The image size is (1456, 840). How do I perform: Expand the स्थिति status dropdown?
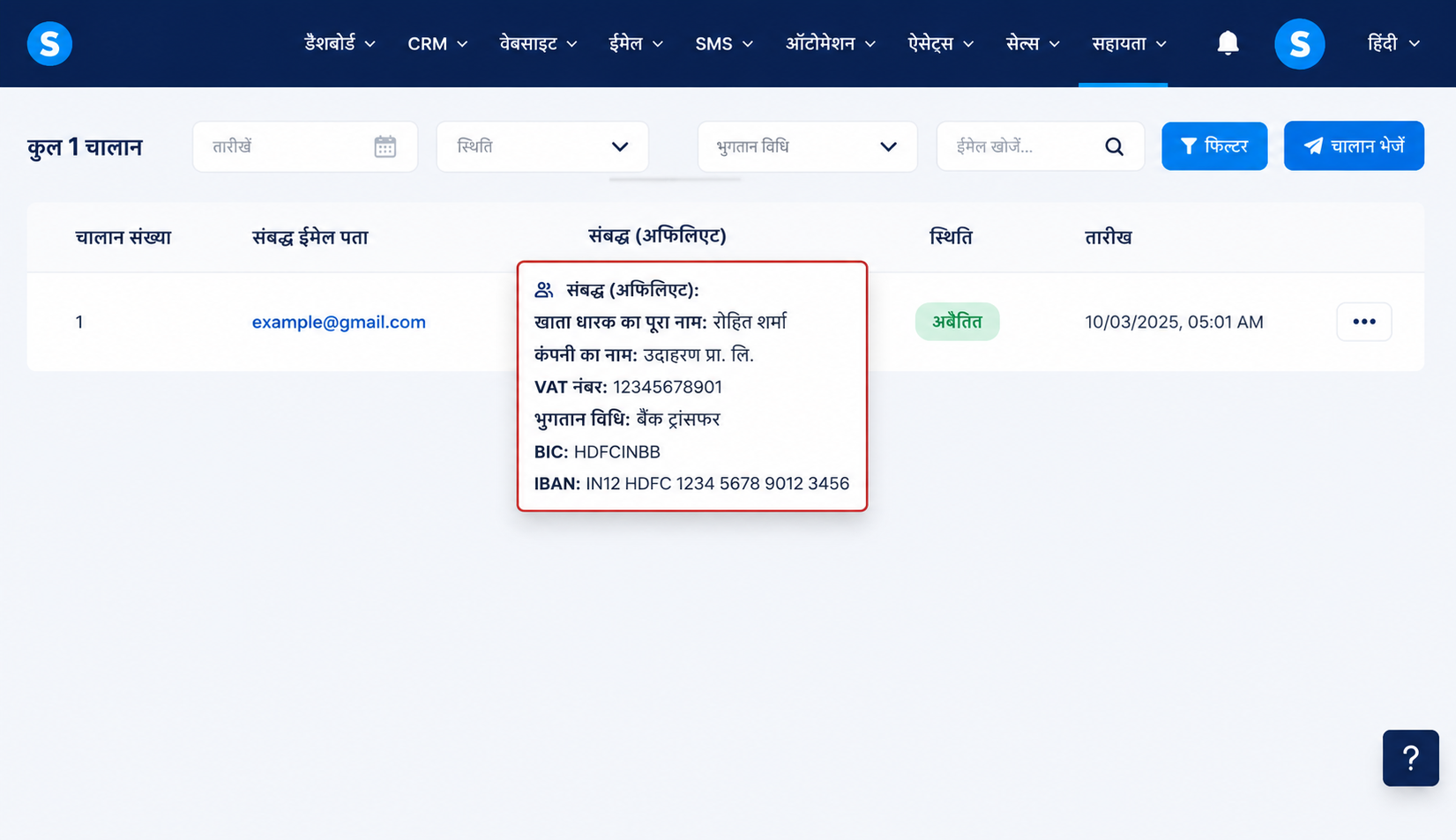coord(542,146)
